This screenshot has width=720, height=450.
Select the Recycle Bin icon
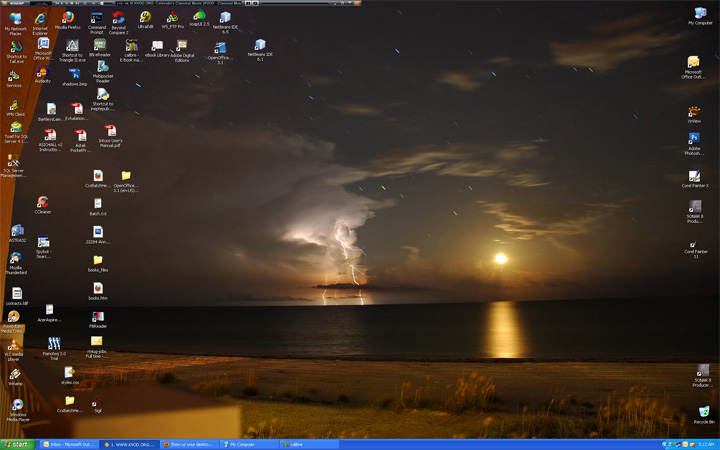pos(703,412)
